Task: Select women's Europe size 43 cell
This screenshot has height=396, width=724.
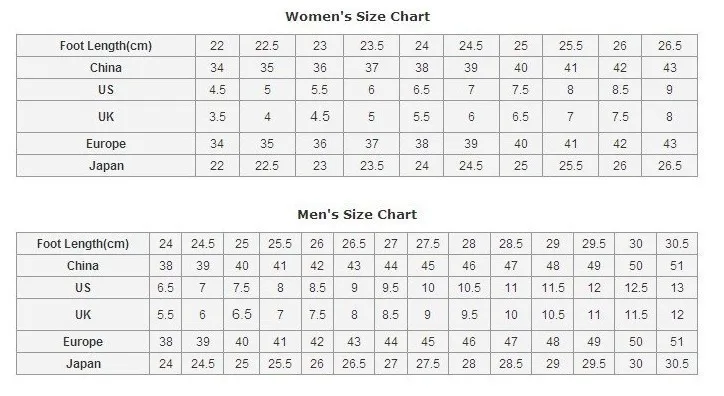Action: point(670,144)
